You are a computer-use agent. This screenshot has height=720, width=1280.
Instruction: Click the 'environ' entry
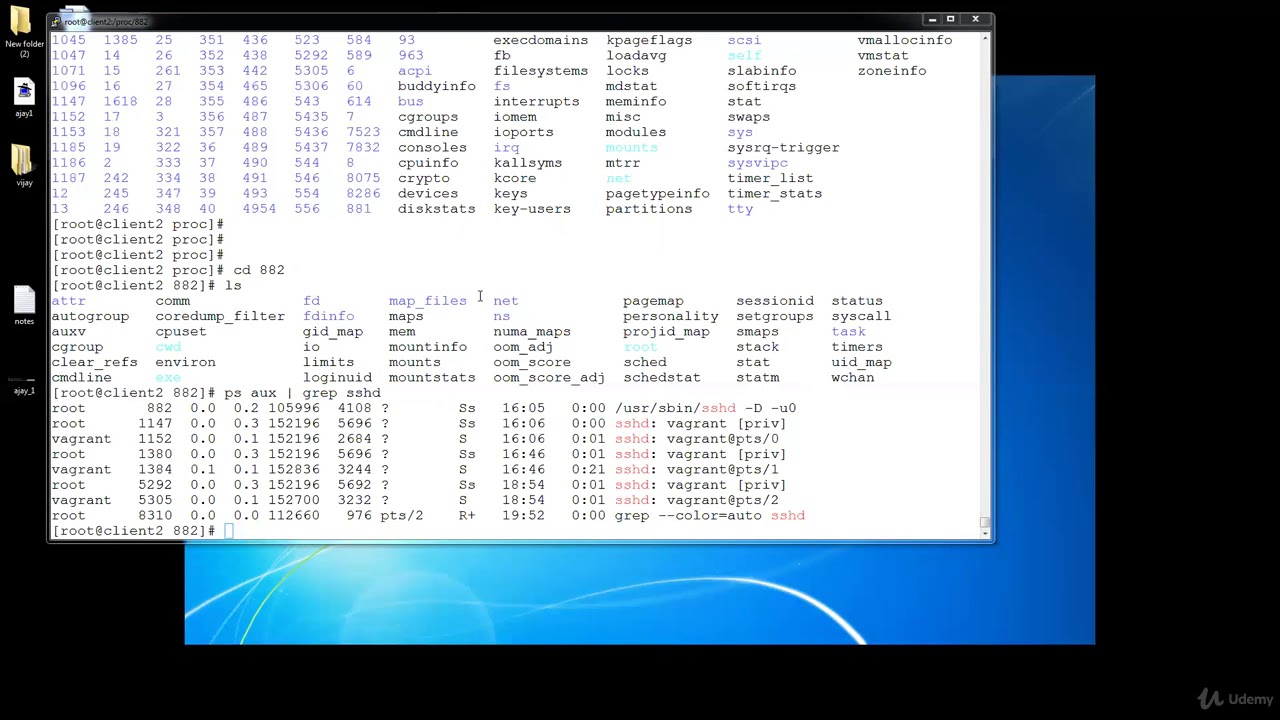[x=185, y=362]
